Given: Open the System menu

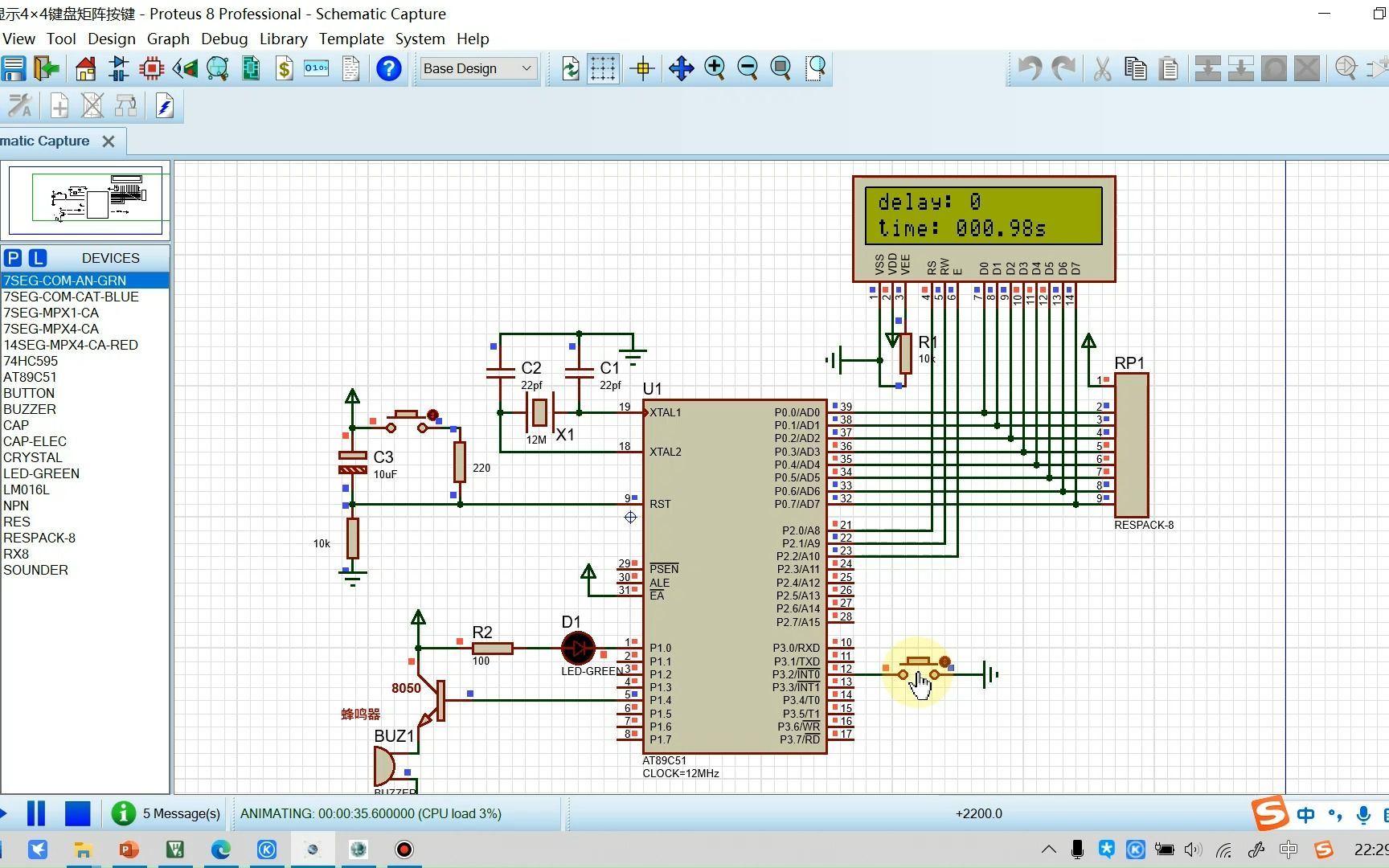Looking at the screenshot, I should (x=420, y=39).
